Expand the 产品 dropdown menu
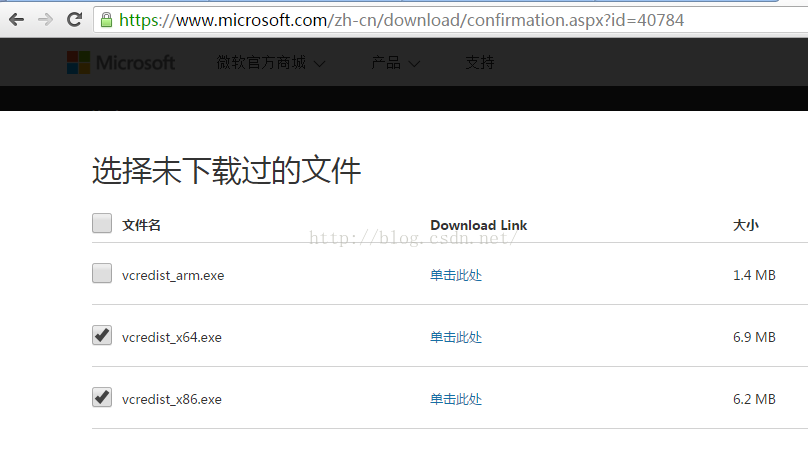808x455 pixels. [395, 63]
